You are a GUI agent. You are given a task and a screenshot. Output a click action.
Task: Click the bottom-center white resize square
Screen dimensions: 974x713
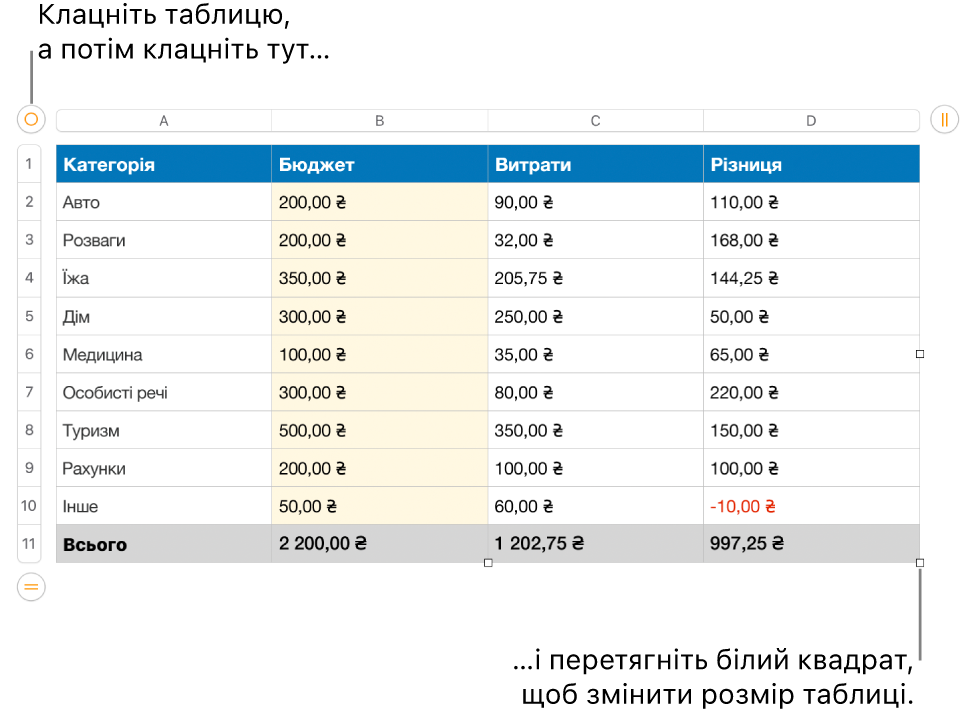[488, 563]
